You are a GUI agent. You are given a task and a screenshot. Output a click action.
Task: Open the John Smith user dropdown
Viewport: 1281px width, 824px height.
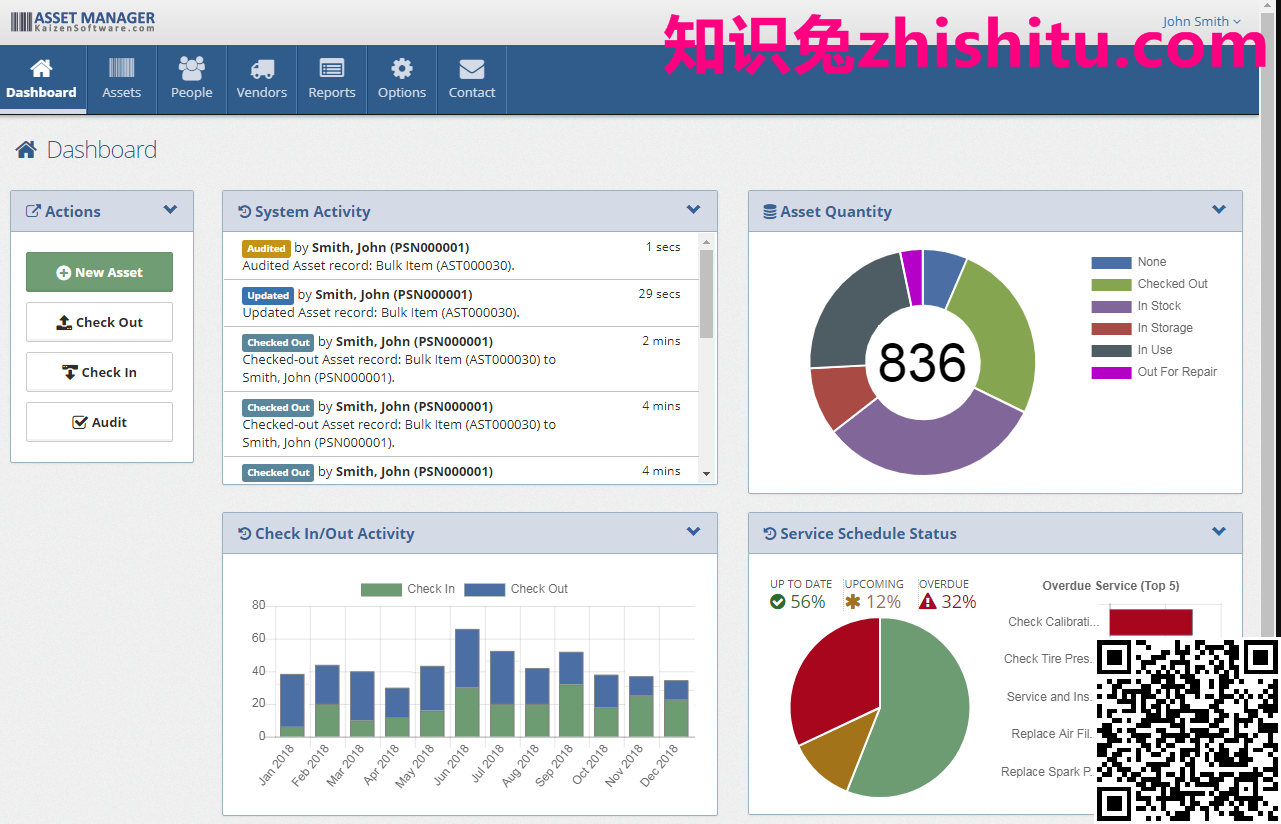[x=1201, y=21]
